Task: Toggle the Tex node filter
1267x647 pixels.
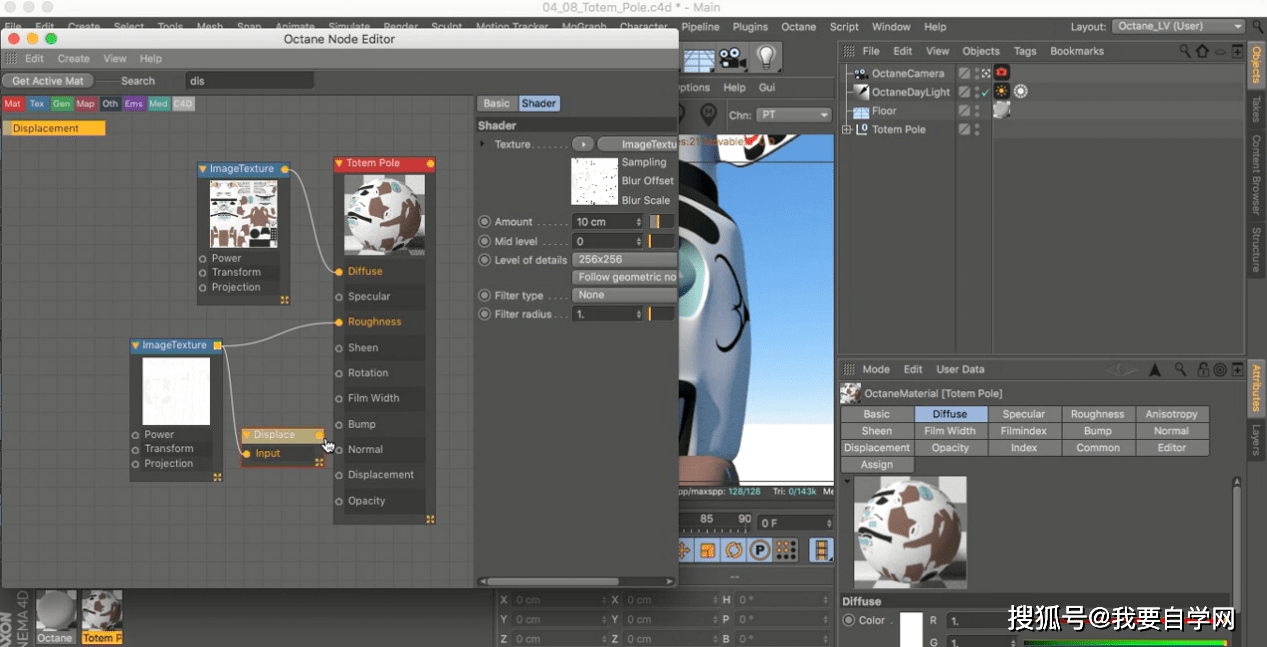Action: (37, 104)
